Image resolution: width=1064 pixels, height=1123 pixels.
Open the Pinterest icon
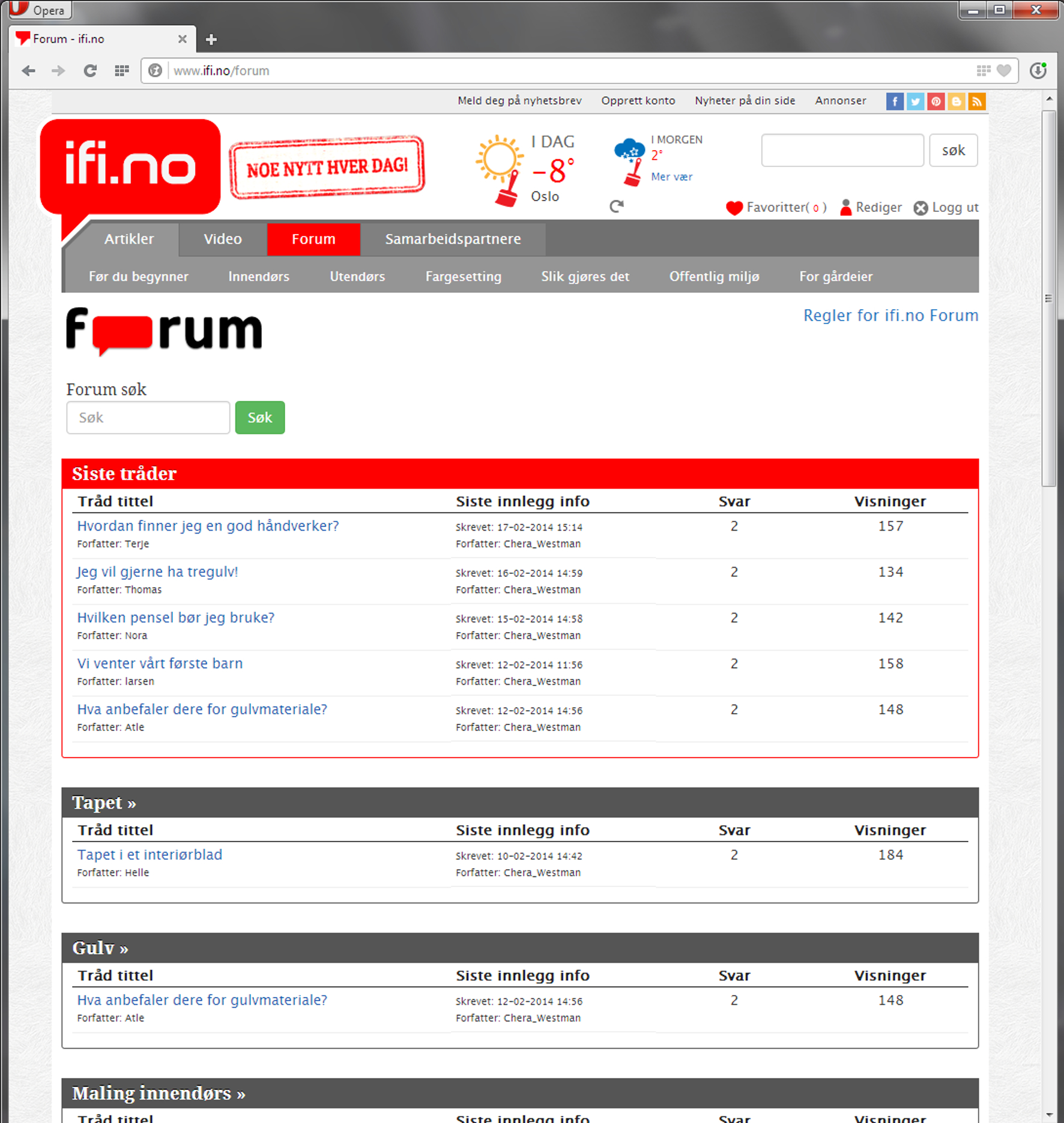[x=935, y=101]
